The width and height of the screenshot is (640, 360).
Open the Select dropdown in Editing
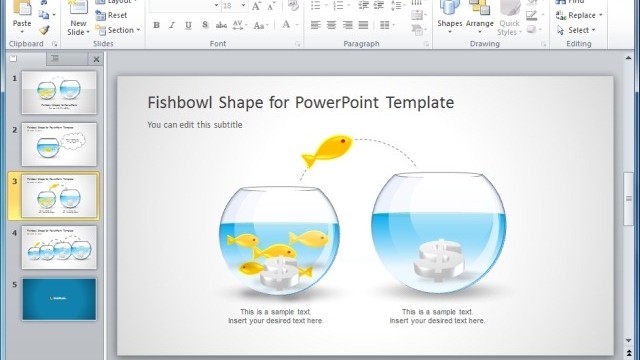pos(593,30)
